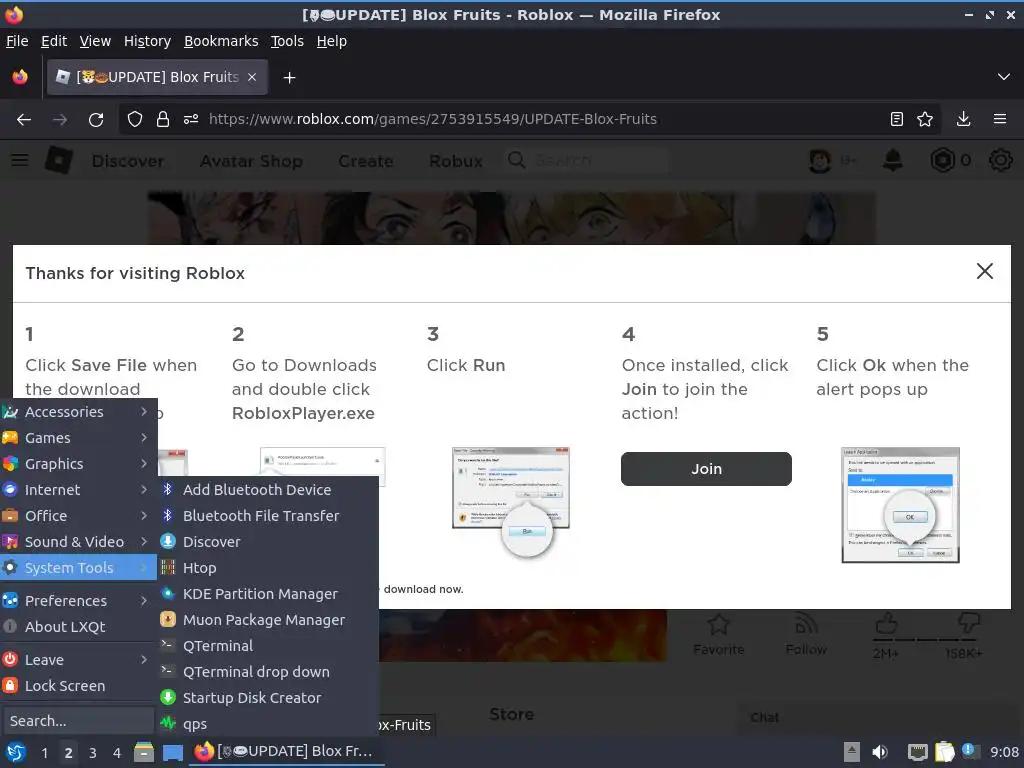The width and height of the screenshot is (1024, 768).
Task: Launch KDE Partition Manager
Action: click(268, 594)
